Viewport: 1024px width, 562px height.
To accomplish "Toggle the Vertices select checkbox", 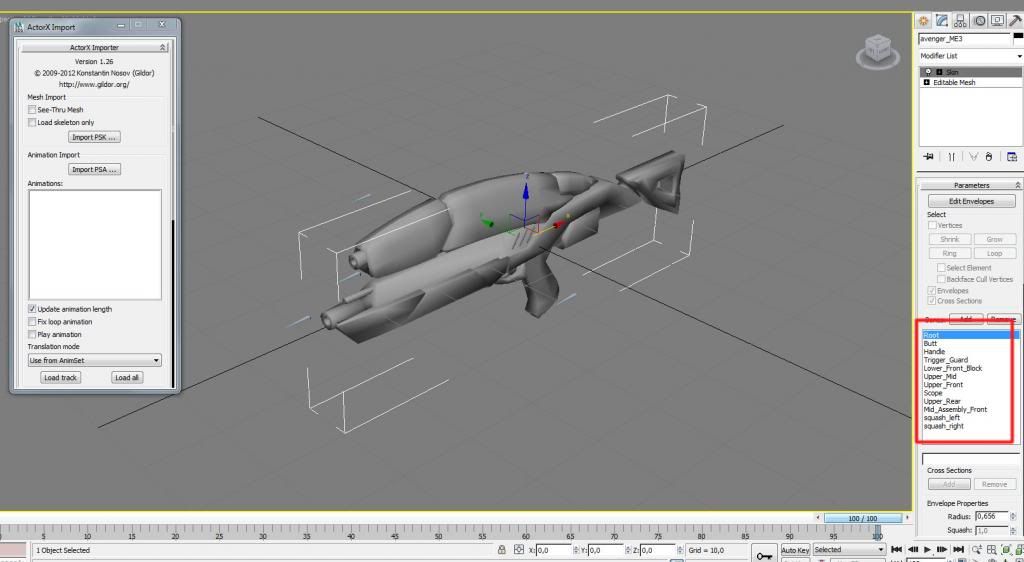I will pyautogui.click(x=933, y=225).
